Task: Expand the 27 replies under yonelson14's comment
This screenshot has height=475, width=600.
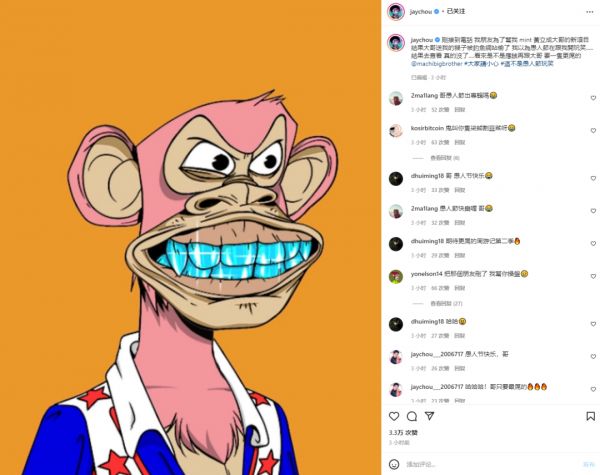Action: [x=446, y=304]
